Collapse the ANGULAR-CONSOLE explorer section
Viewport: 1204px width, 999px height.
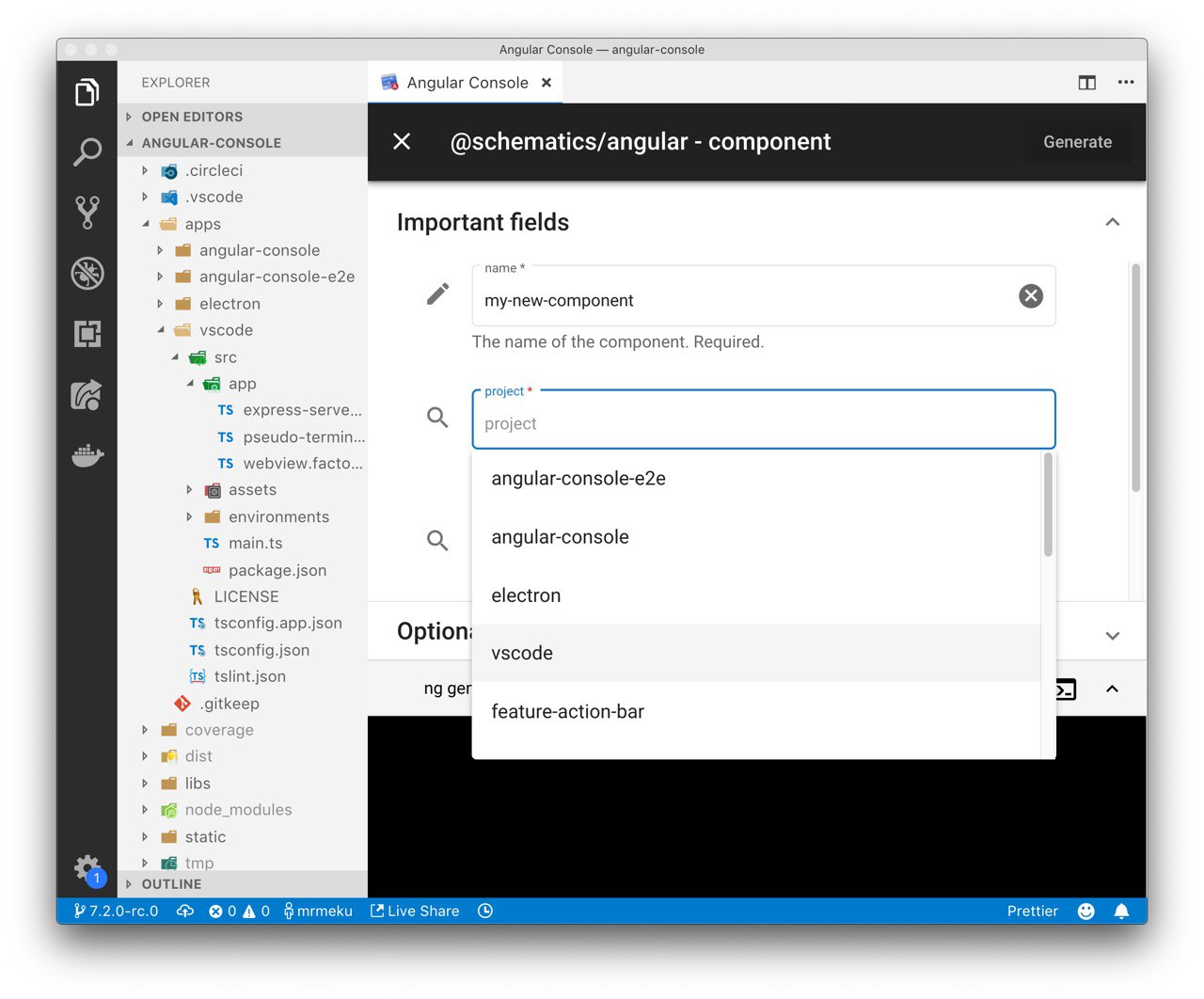tap(243, 143)
